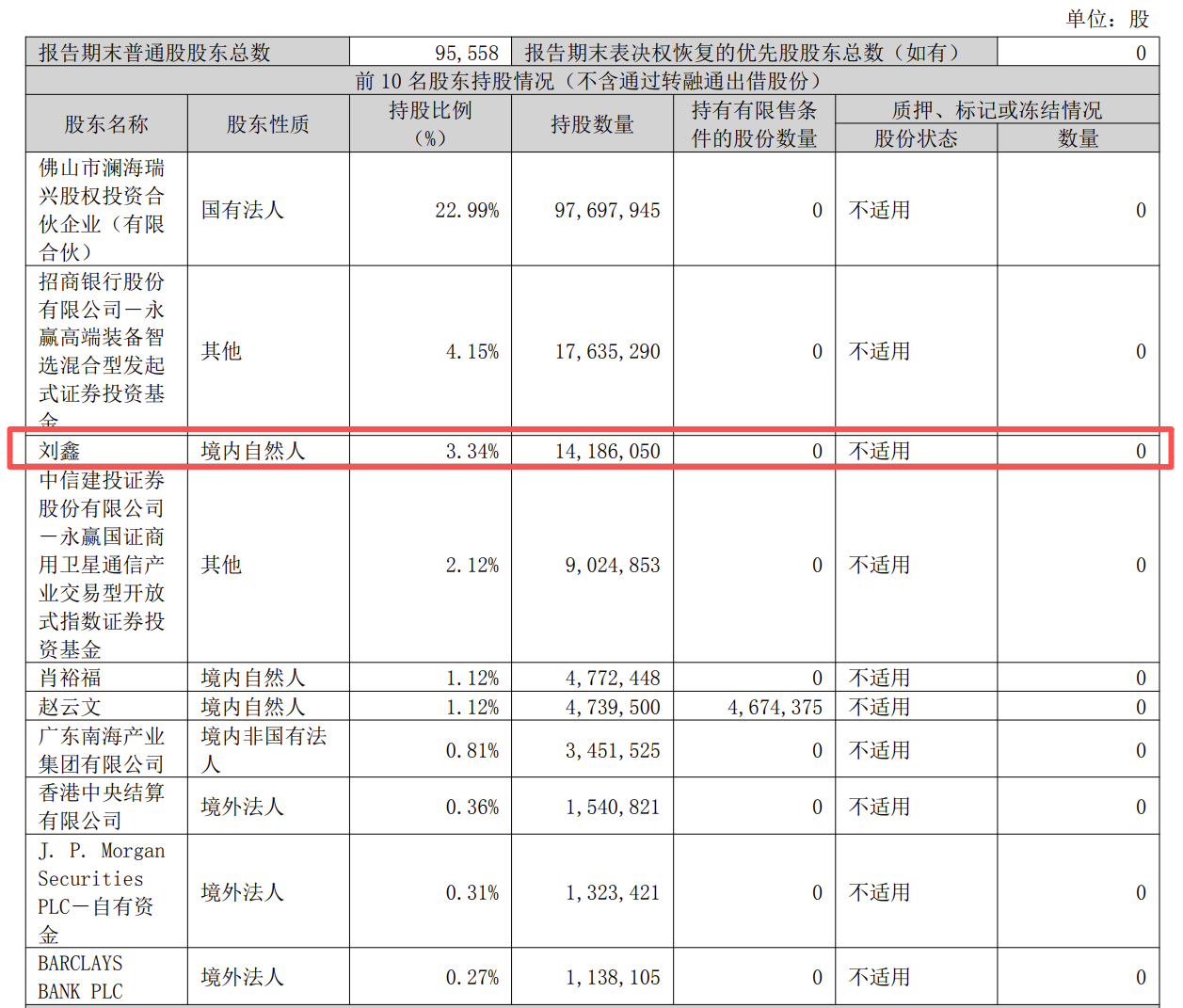Click the 股份状态 sub-header cell

[916, 138]
